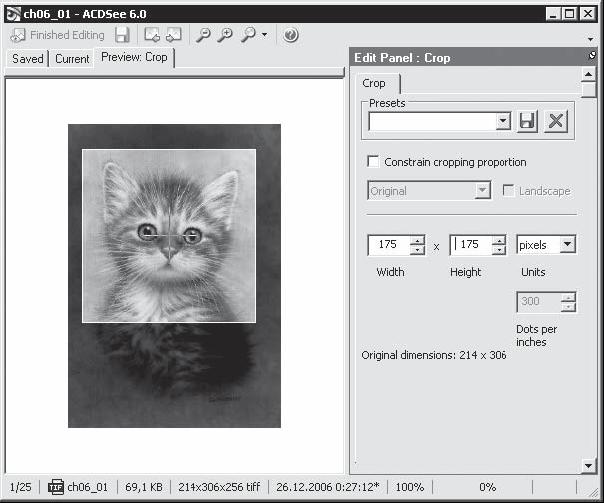This screenshot has height=503, width=604.
Task: Save current crop preset
Action: coord(527,121)
